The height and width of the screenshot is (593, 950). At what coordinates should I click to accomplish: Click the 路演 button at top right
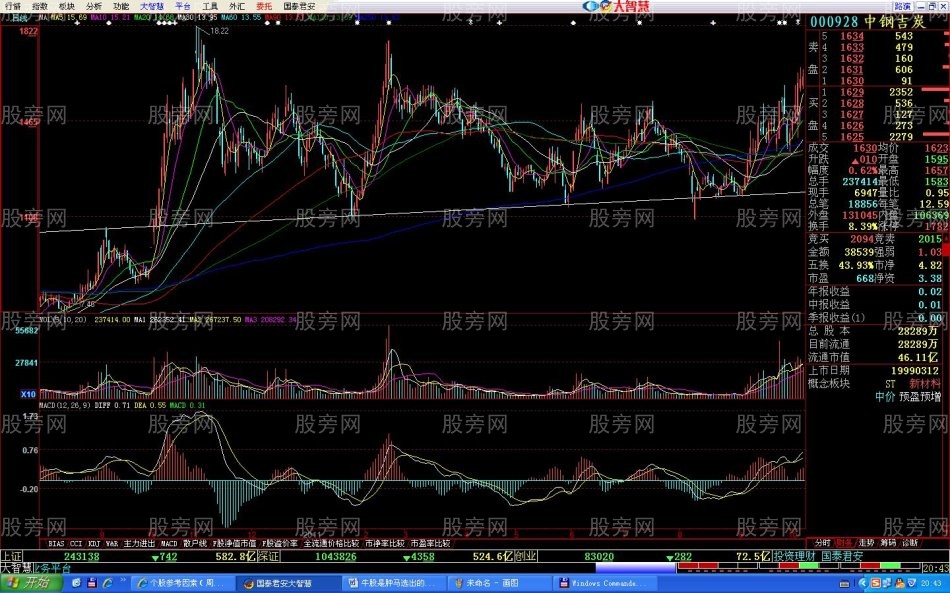902,6
